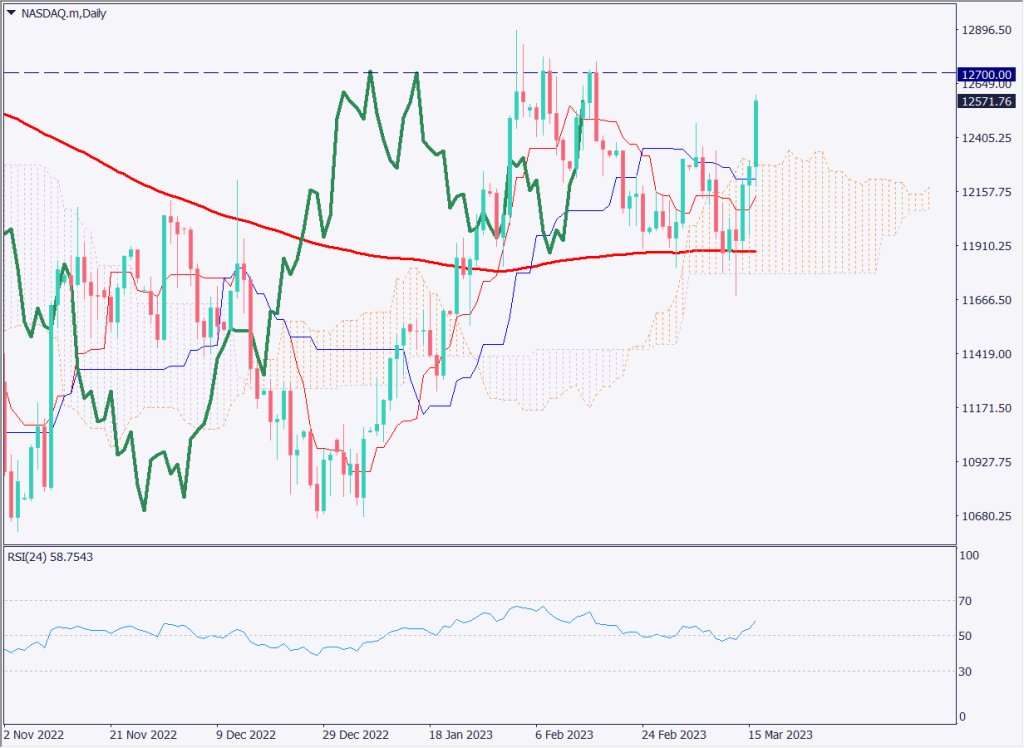Click the RSI 30 level scale label
1024x748 pixels.
tap(967, 671)
